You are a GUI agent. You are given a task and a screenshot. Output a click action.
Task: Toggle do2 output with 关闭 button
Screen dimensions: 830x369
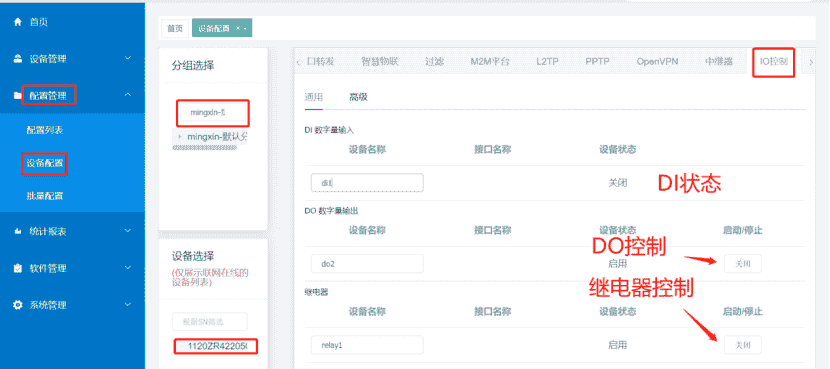coord(743,264)
